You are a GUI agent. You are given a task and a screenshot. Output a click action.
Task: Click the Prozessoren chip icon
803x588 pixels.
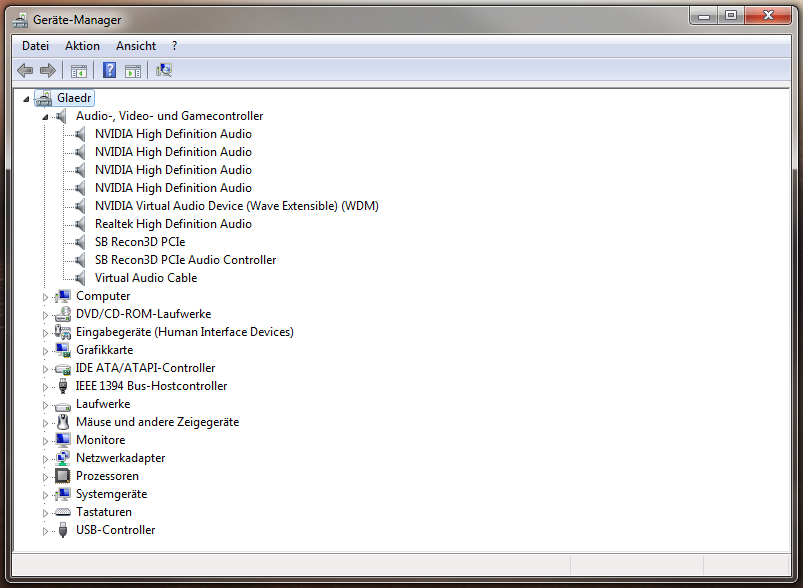62,476
